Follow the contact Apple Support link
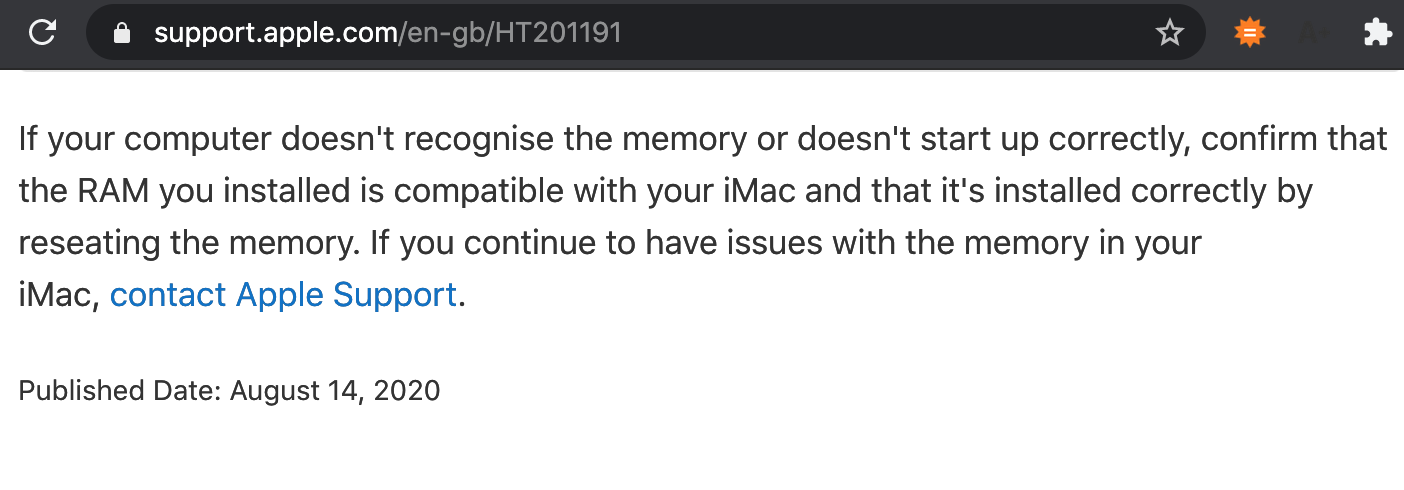The width and height of the screenshot is (1404, 490). pos(283,295)
